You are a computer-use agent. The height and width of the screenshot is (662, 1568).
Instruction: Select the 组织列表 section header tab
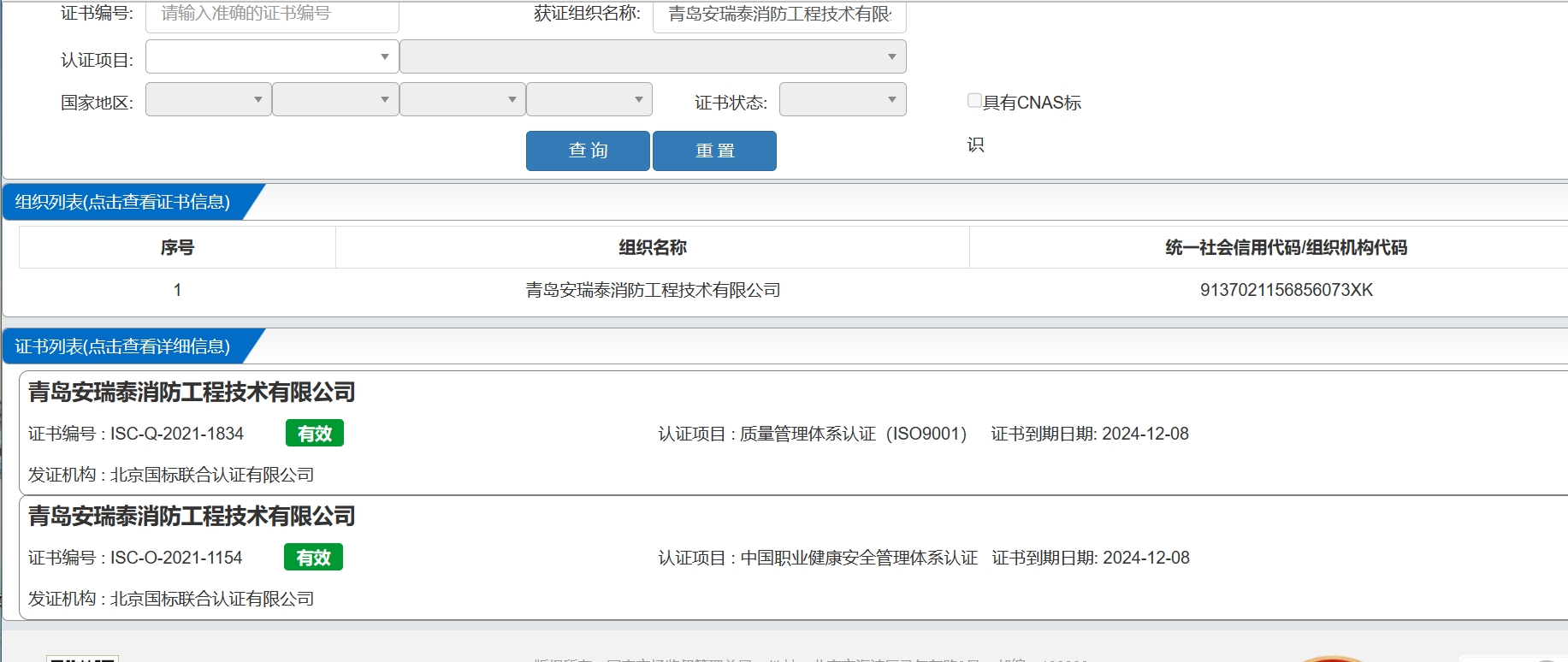tap(123, 202)
